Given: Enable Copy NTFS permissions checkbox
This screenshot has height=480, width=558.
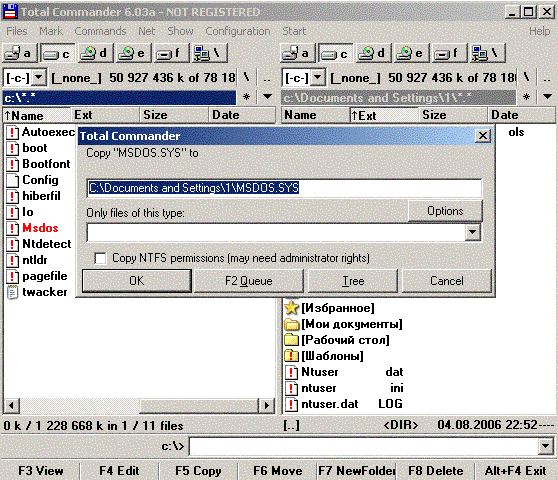Looking at the screenshot, I should [100, 258].
